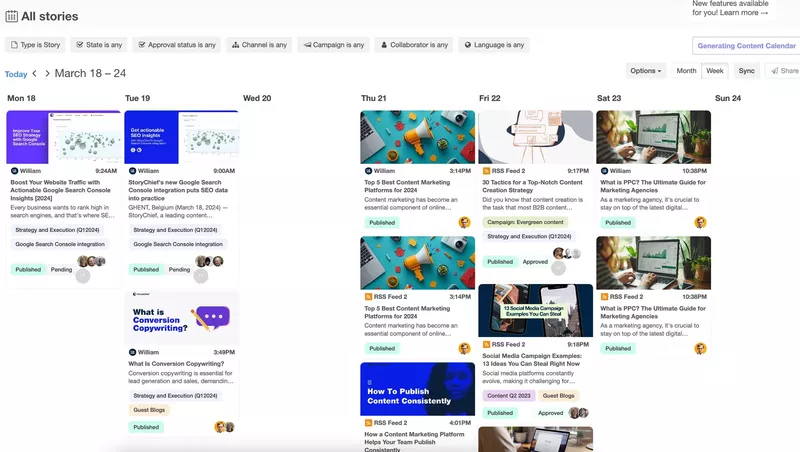The width and height of the screenshot is (800, 452).
Task: Click the Share button
Action: click(784, 71)
